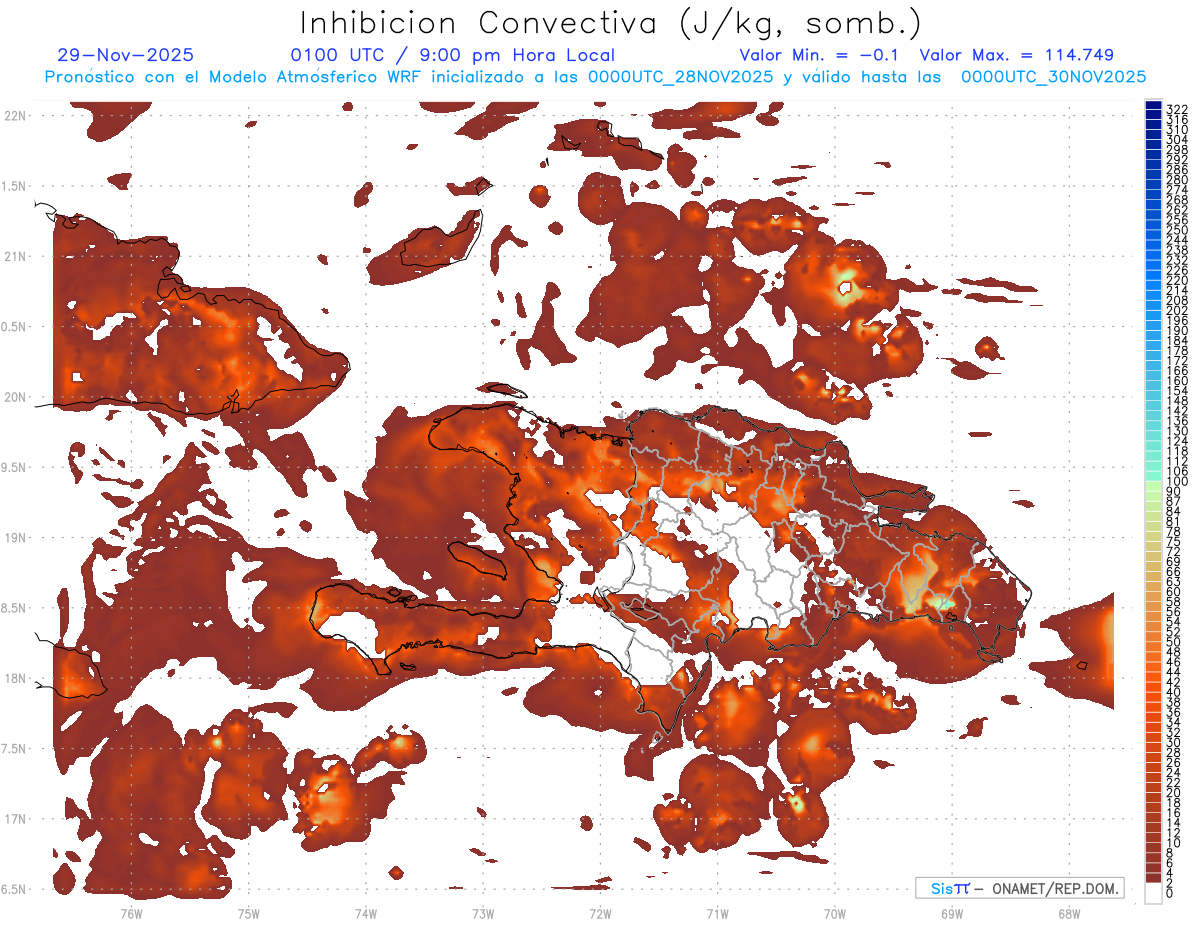Viewport: 1200px width, 927px height.
Task: Click the colorbar value label "106"
Action: (x=1176, y=472)
